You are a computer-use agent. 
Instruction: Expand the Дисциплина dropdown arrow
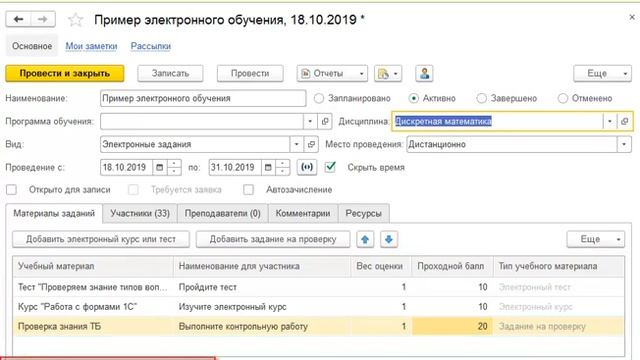point(610,121)
